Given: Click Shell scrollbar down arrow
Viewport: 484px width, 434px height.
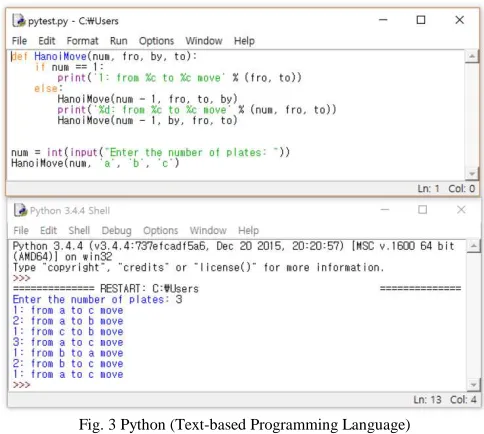Looking at the screenshot, I should click(x=473, y=384).
